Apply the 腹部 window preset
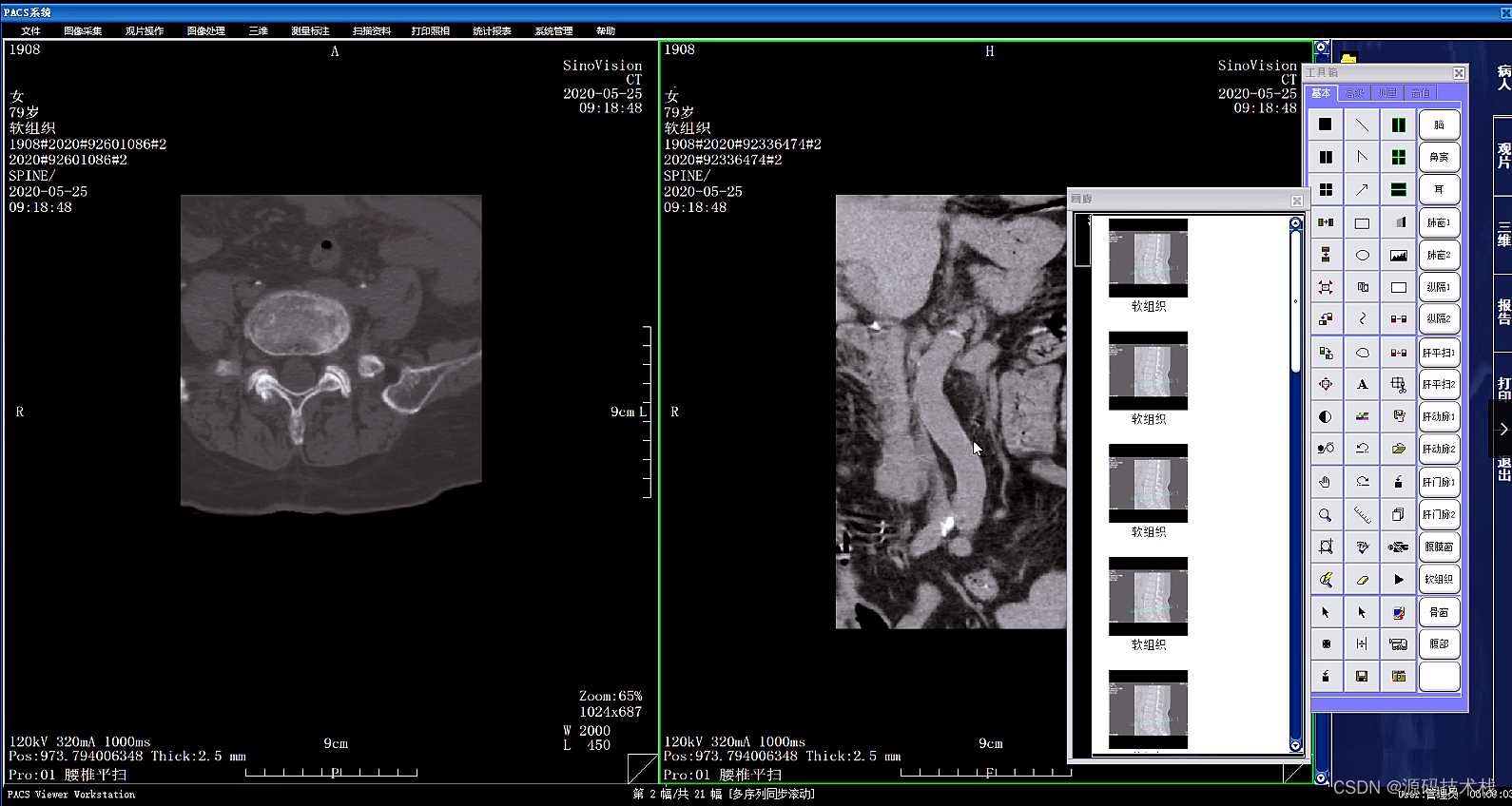The image size is (1512, 806). [x=1439, y=643]
